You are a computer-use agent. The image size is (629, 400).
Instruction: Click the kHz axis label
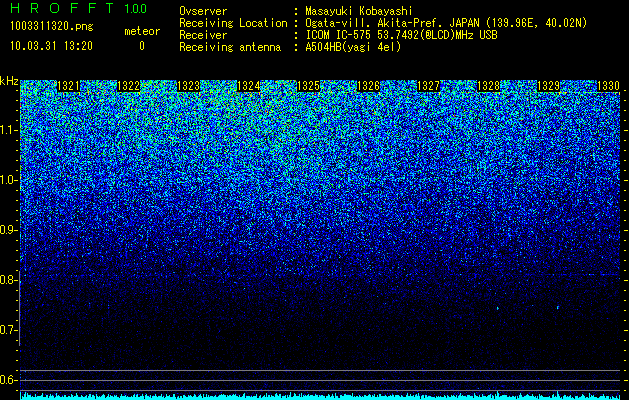coord(9,81)
